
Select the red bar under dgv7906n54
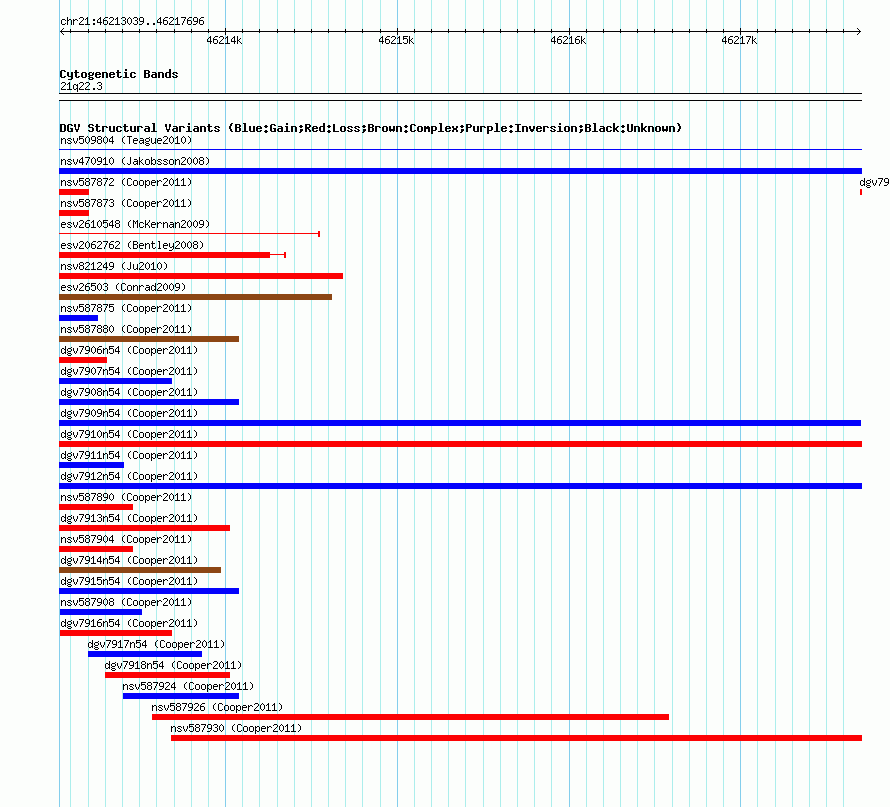[x=83, y=360]
